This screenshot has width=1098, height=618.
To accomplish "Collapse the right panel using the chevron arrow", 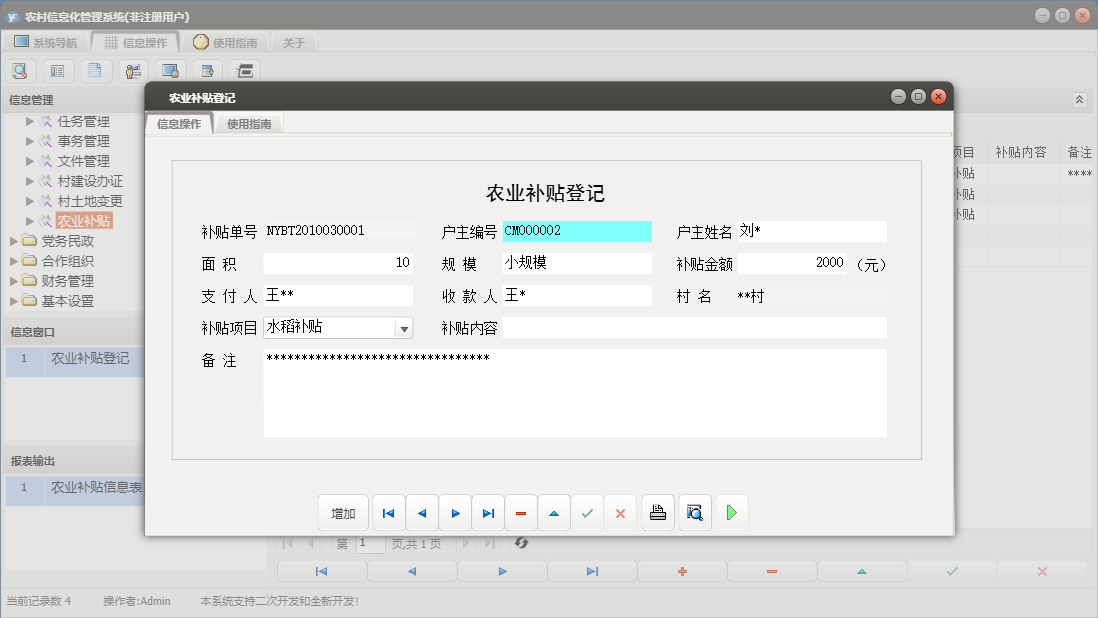I will [x=1078, y=100].
